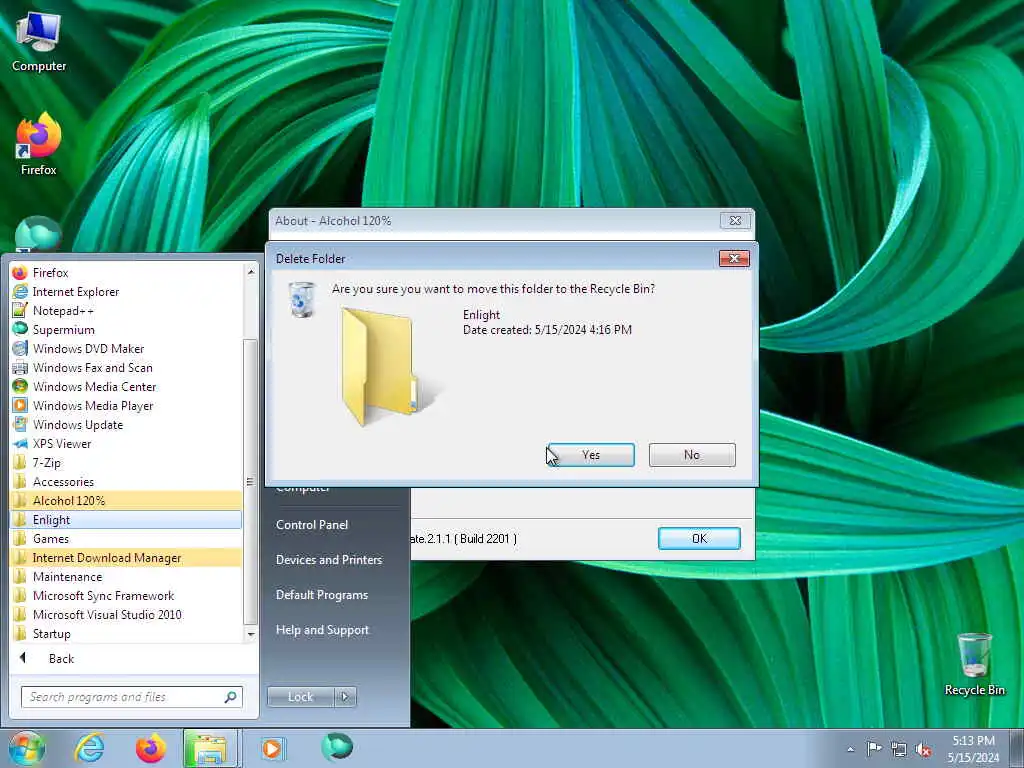Click the programs list scrollbar thumb
This screenshot has width=1024, height=768.
pyautogui.click(x=250, y=482)
